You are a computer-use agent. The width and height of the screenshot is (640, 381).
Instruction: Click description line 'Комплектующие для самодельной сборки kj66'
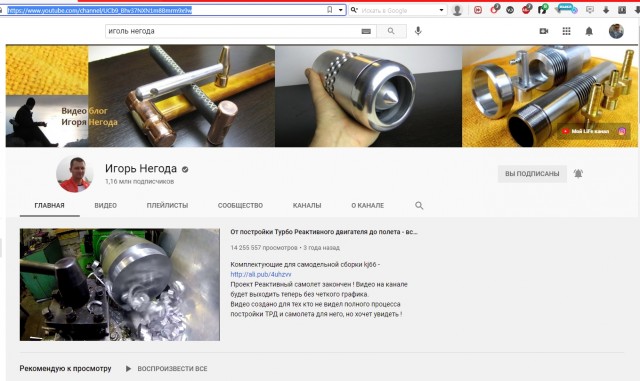(x=305, y=265)
